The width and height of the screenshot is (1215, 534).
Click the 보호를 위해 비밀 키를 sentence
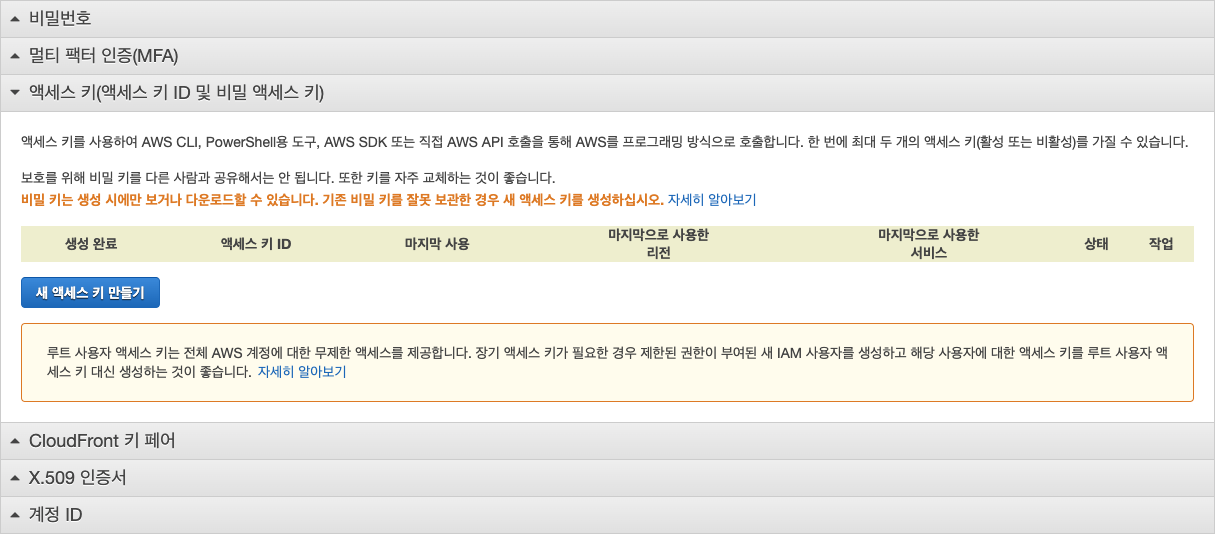click(288, 178)
